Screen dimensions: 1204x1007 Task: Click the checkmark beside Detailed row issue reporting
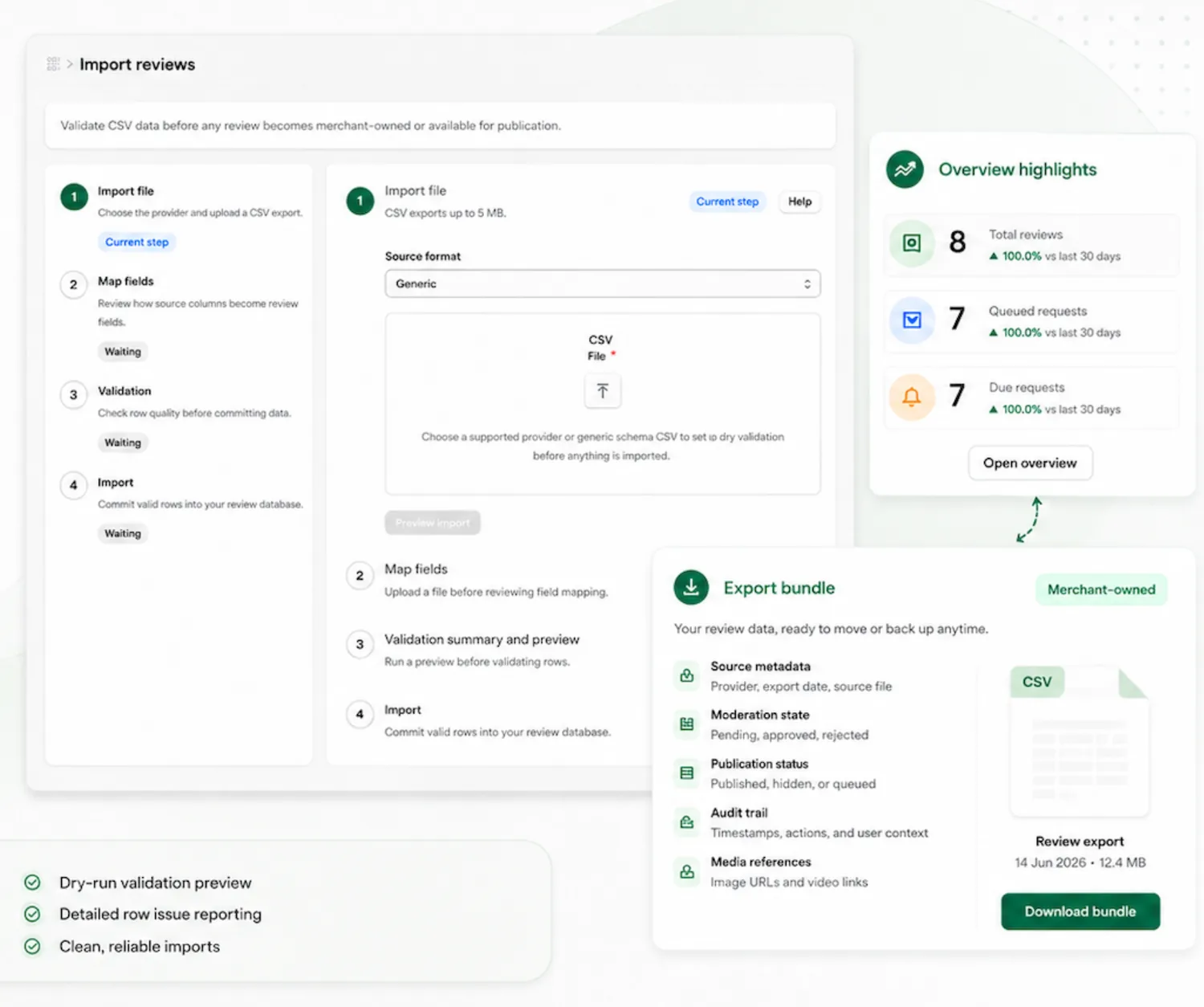32,914
